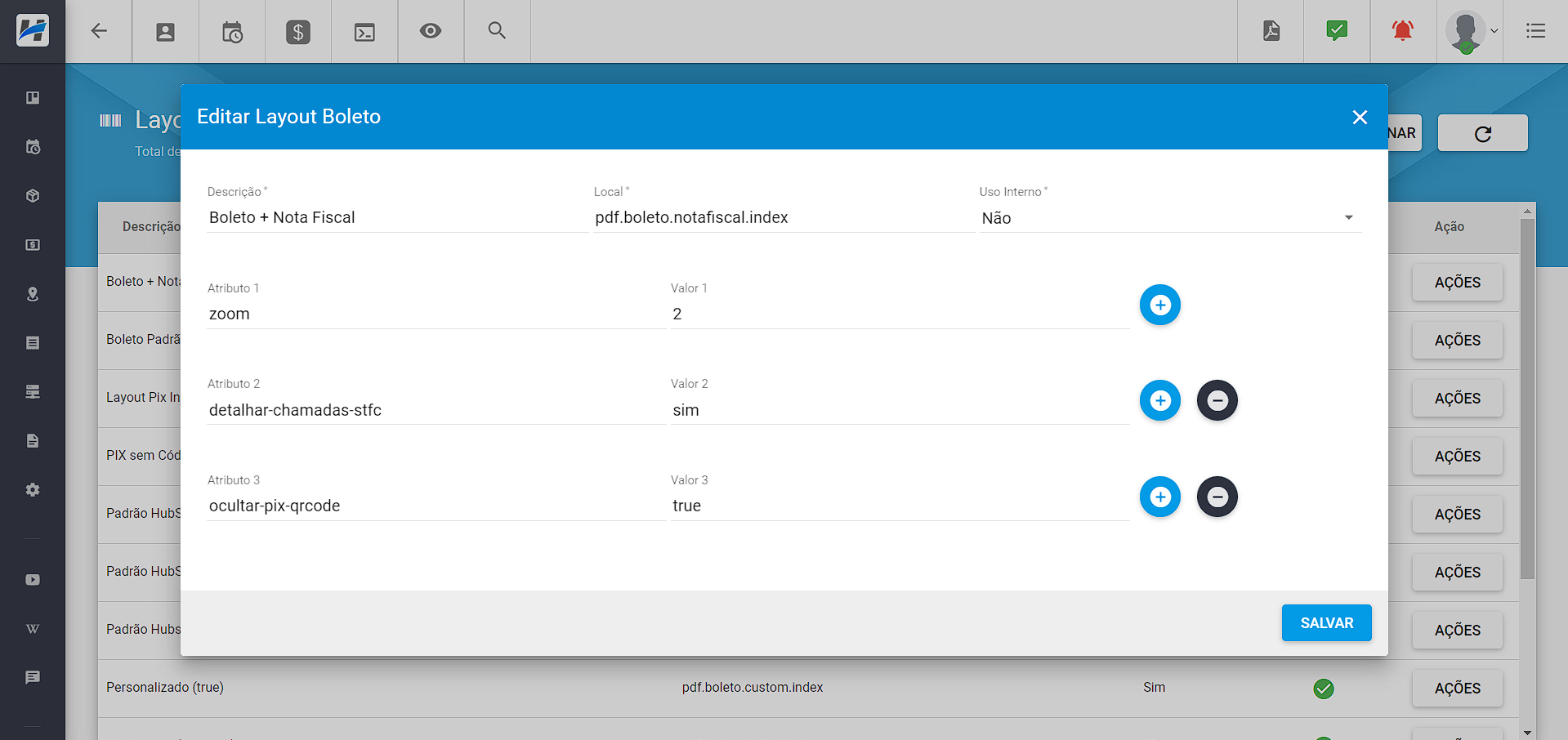Image resolution: width=1568 pixels, height=740 pixels.
Task: Open sidebar calendar schedule icon
Action: 33,147
